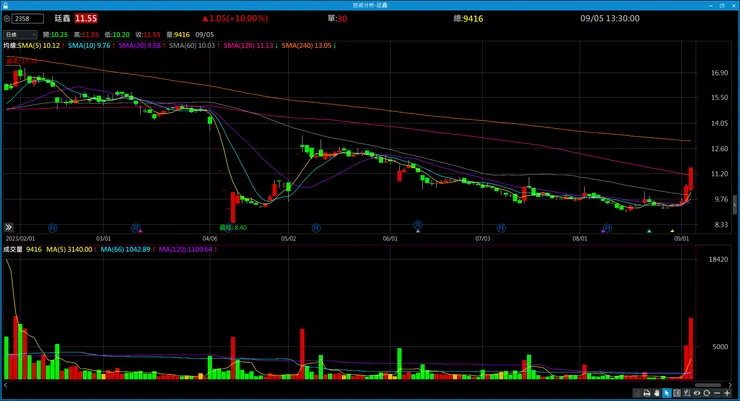Click the lock icon in the title bar

click(6, 5)
